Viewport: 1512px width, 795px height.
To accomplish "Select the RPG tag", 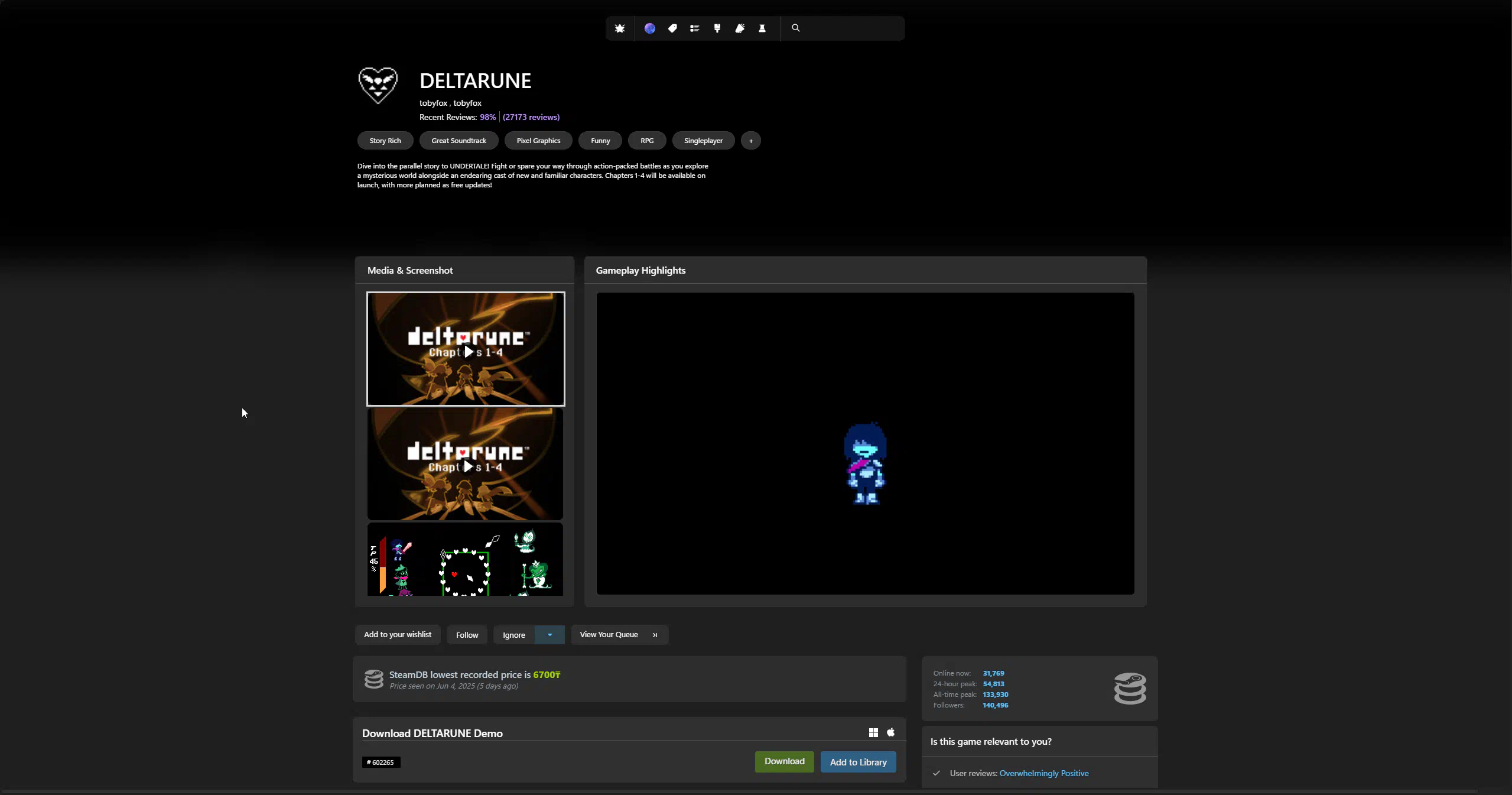I will 647,141.
